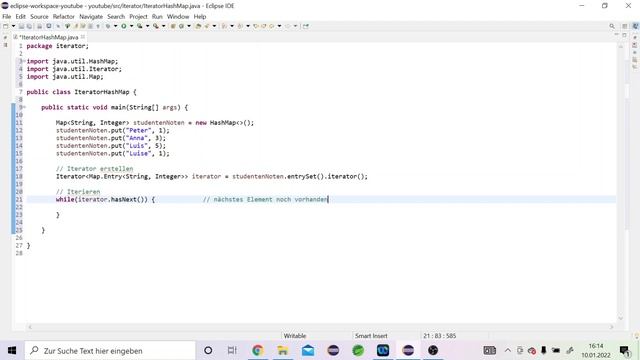Screen dimensions: 640x360
Task: Select the Java perspective button
Action: point(635,26)
